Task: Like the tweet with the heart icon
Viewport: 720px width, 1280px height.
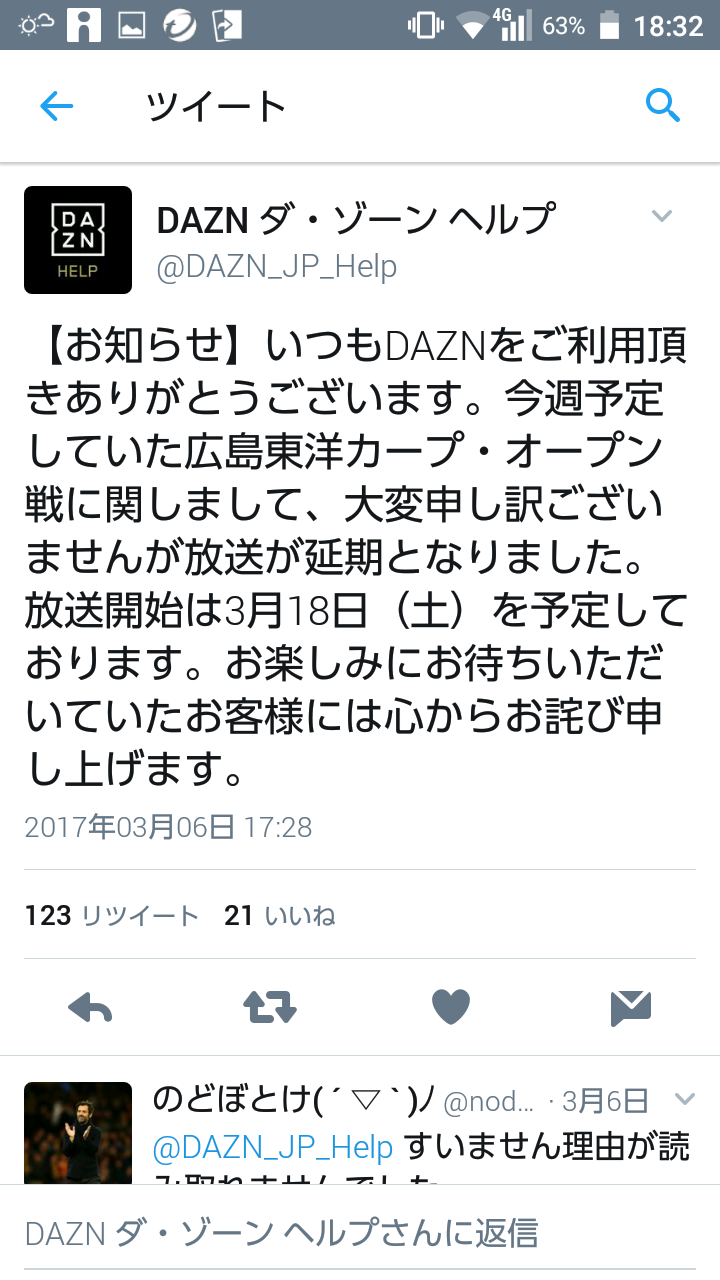Action: [x=451, y=1008]
